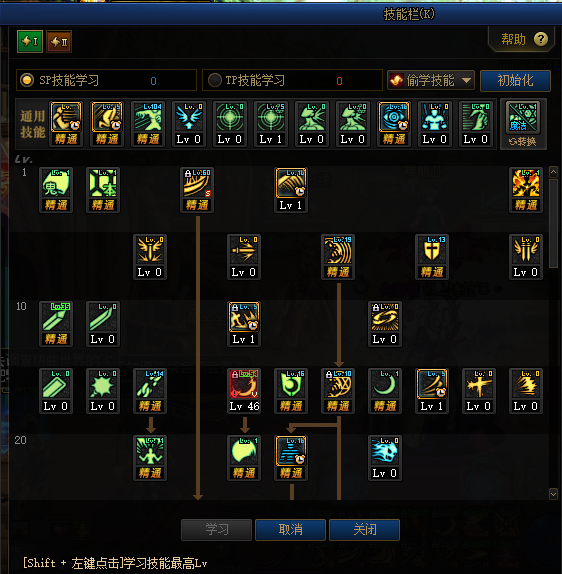Click the 初始化 reset button
This screenshot has height=574, width=562.
[515, 81]
